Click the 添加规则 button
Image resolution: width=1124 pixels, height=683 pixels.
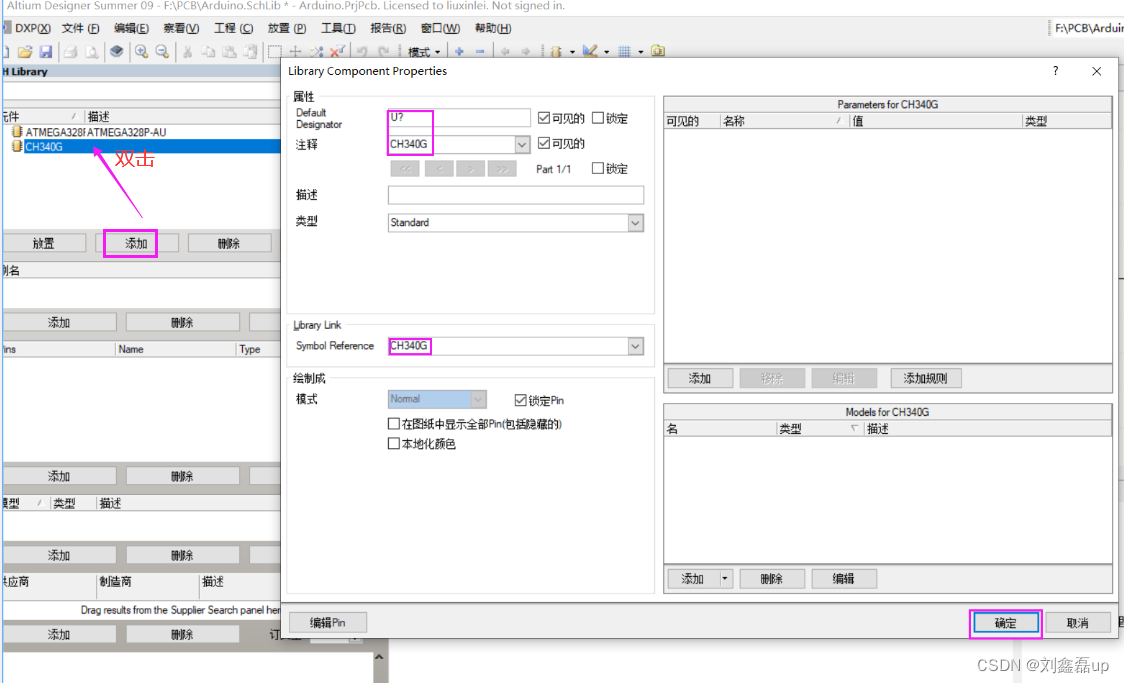pos(925,378)
